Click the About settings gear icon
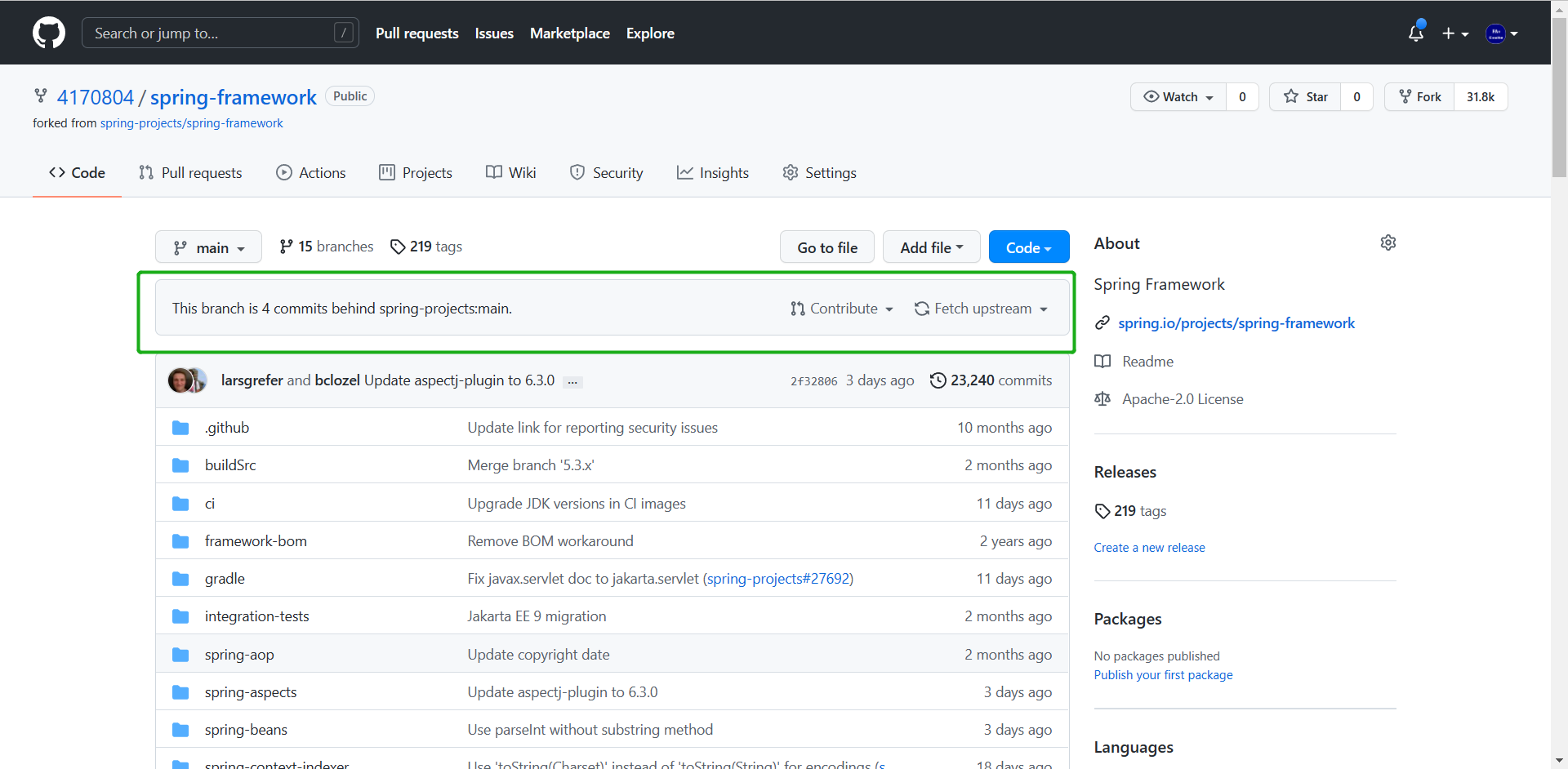 [1388, 243]
